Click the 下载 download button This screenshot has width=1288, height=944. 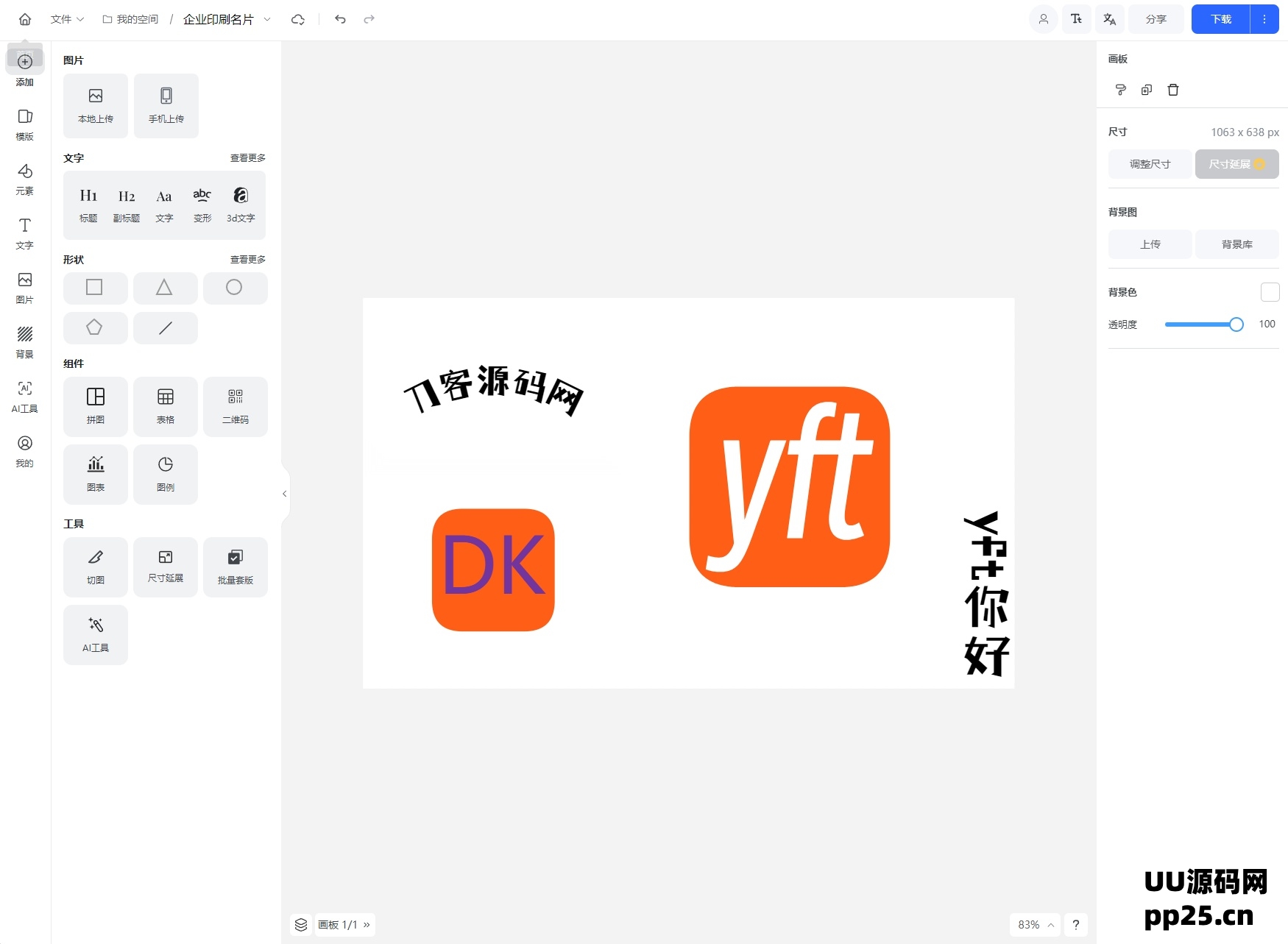tap(1218, 19)
